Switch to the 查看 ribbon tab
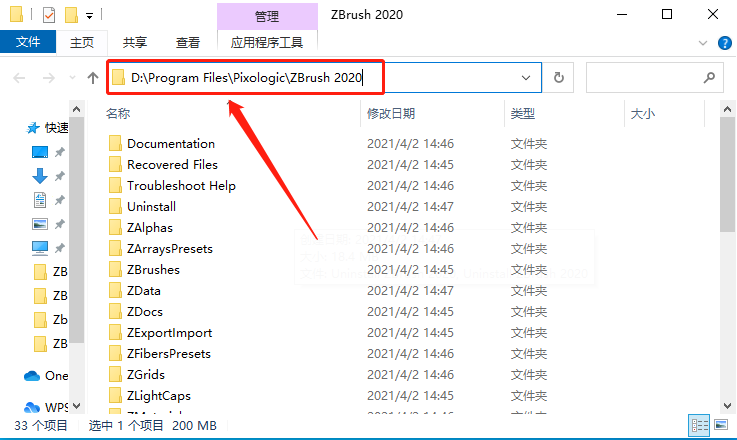 [188, 42]
